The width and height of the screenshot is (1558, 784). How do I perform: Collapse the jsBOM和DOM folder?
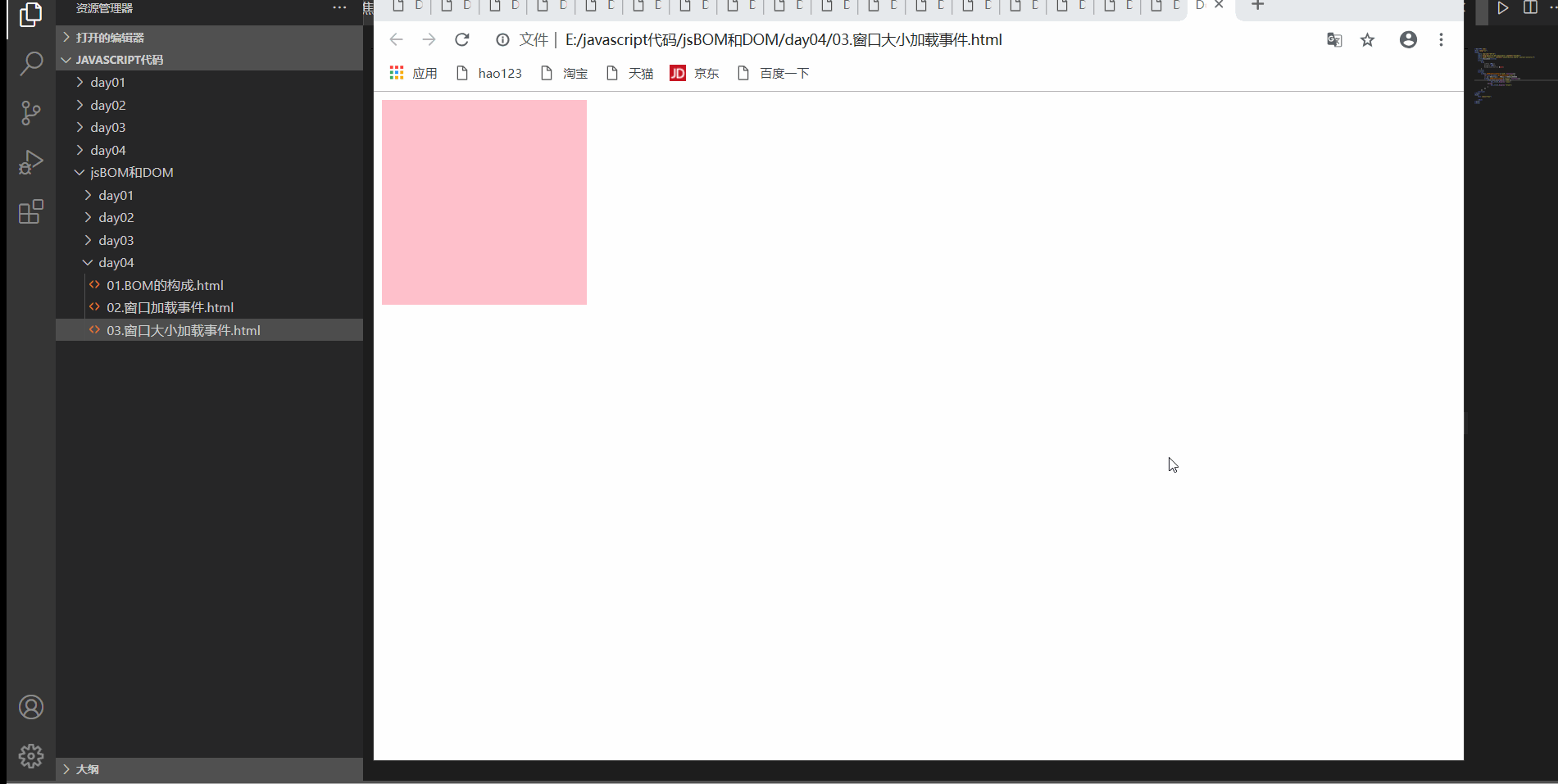click(209, 172)
